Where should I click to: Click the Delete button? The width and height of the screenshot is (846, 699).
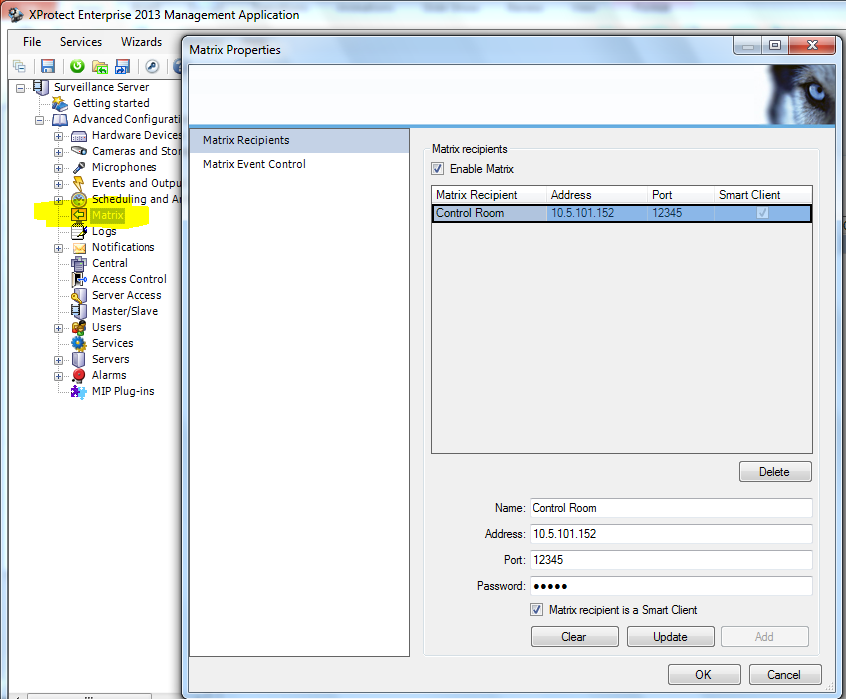774,472
